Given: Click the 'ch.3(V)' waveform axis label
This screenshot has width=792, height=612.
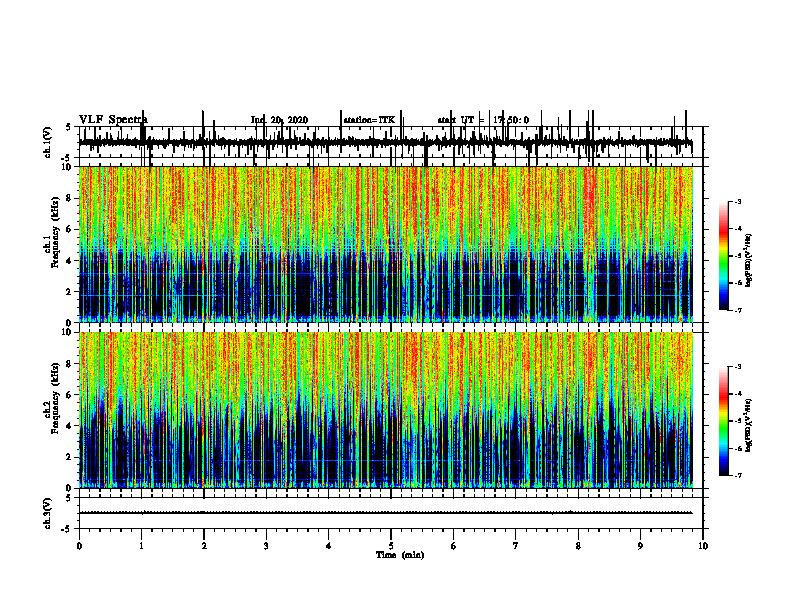Looking at the screenshot, I should pos(48,513).
